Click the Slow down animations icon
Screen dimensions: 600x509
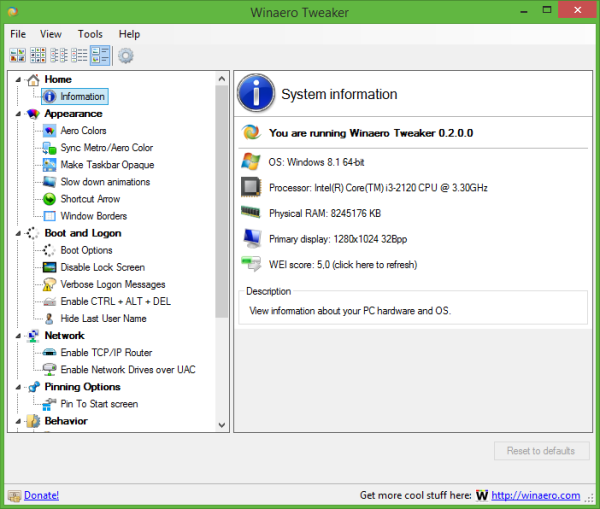point(49,182)
